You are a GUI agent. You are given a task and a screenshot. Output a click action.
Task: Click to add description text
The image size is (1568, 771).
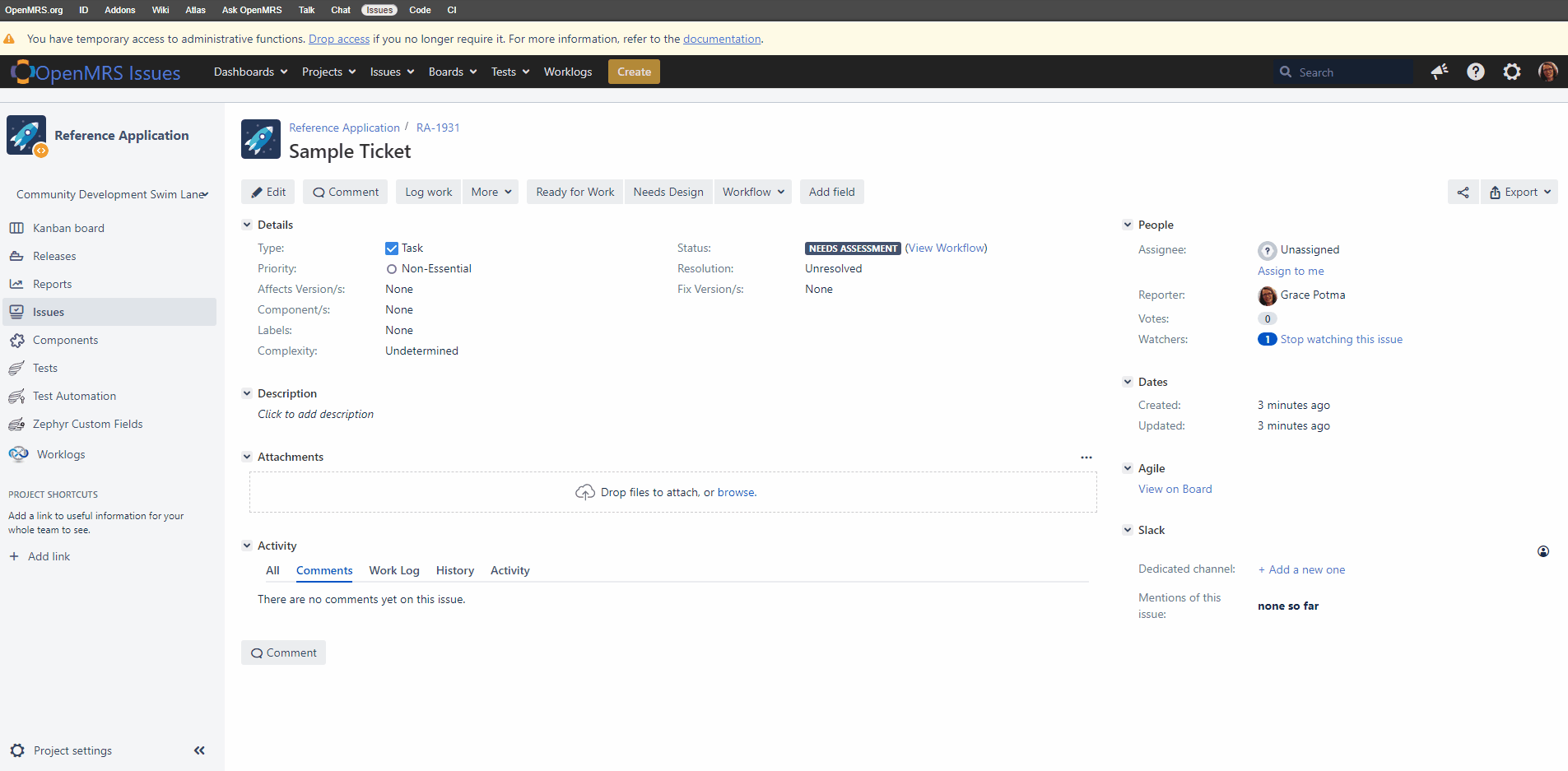pos(316,414)
